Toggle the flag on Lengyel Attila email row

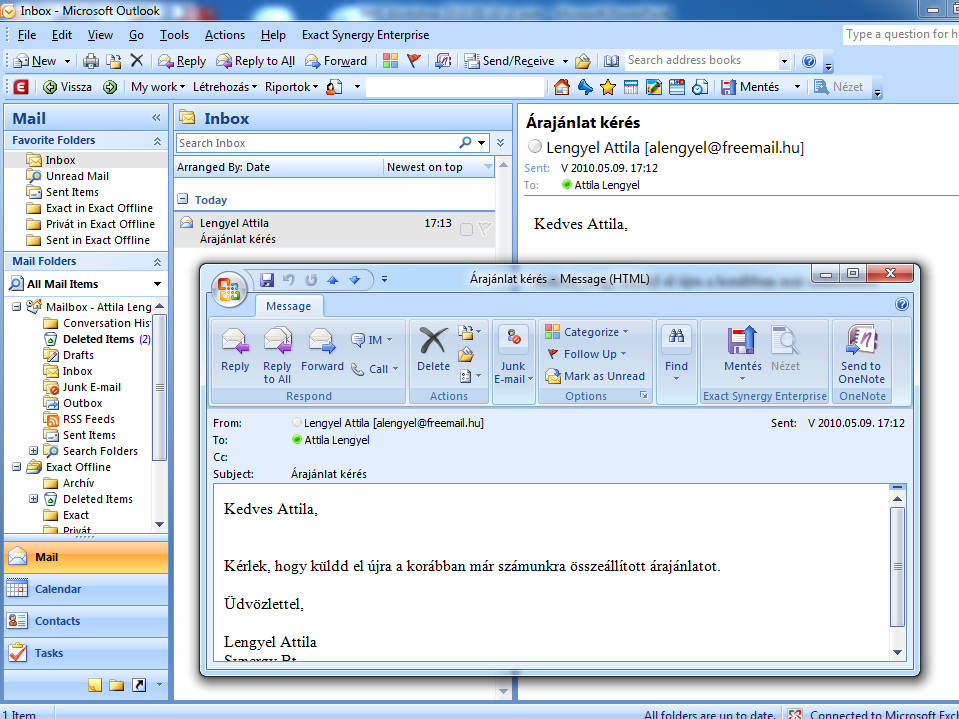coord(485,229)
